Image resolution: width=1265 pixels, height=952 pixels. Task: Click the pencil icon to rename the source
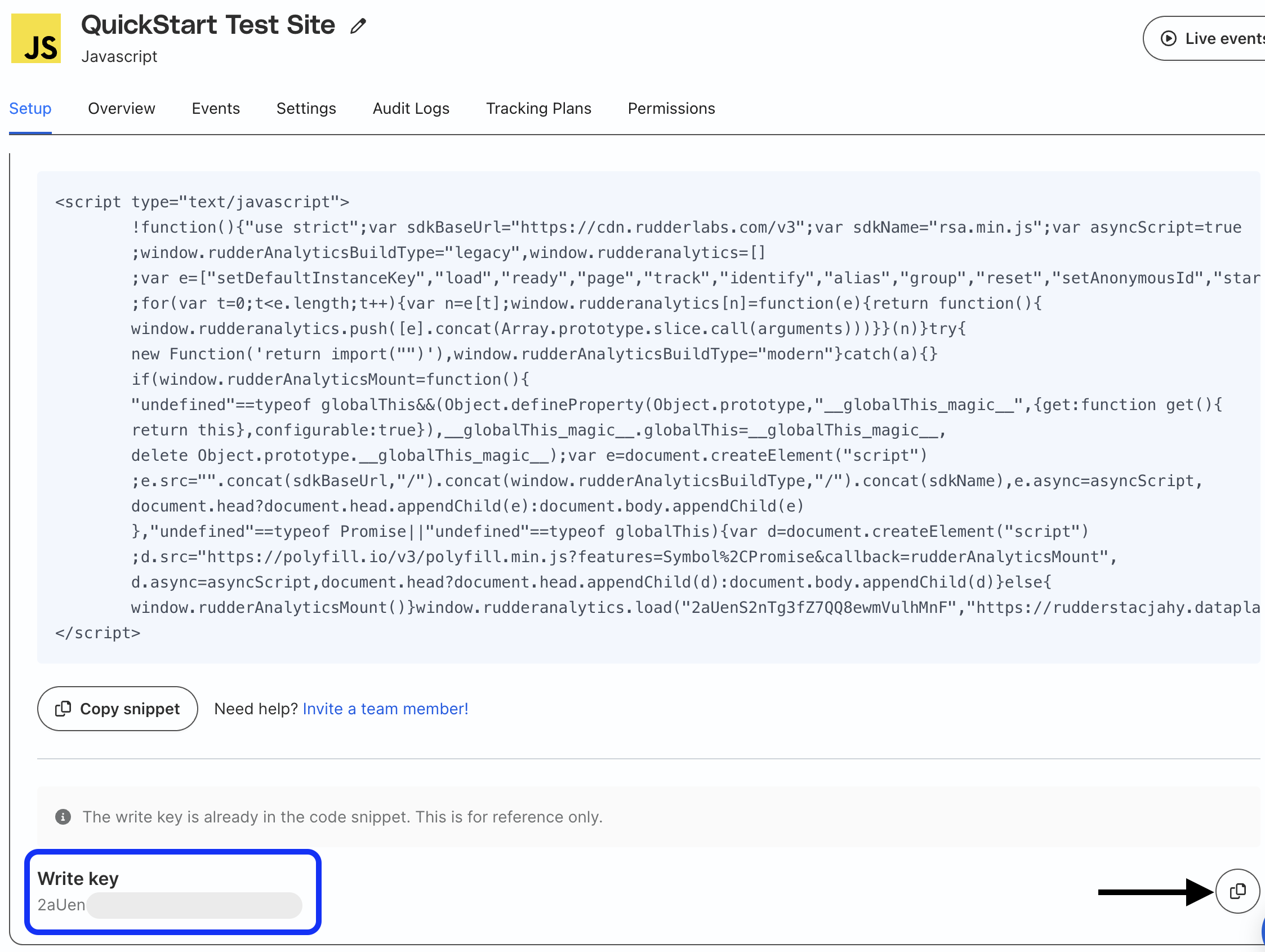[358, 26]
